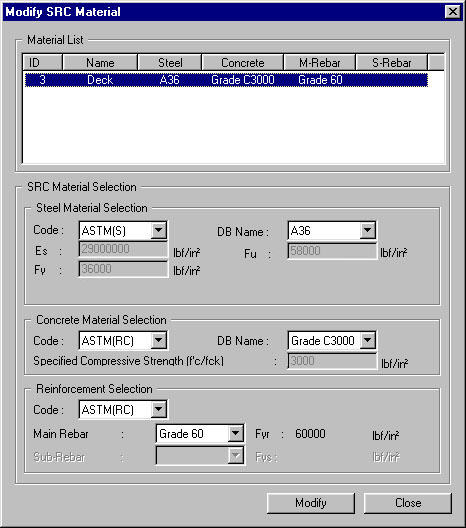466x528 pixels.
Task: Click the Fy value field 36000
Action: point(123,269)
